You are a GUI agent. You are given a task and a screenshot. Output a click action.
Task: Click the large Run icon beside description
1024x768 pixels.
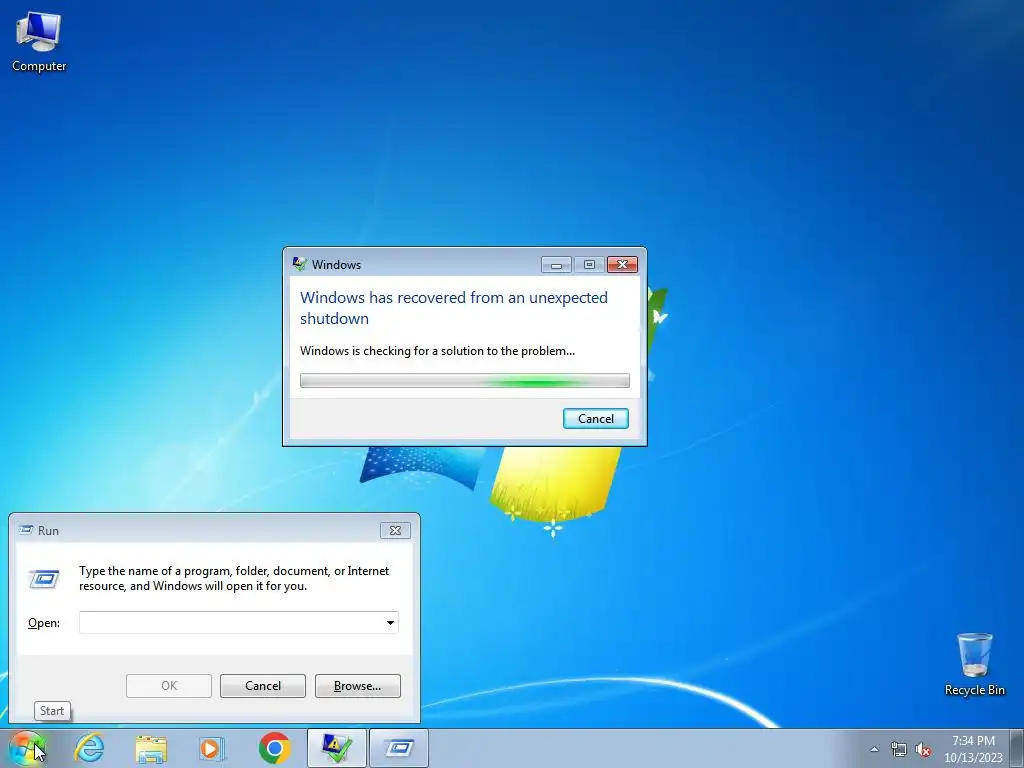[44, 579]
